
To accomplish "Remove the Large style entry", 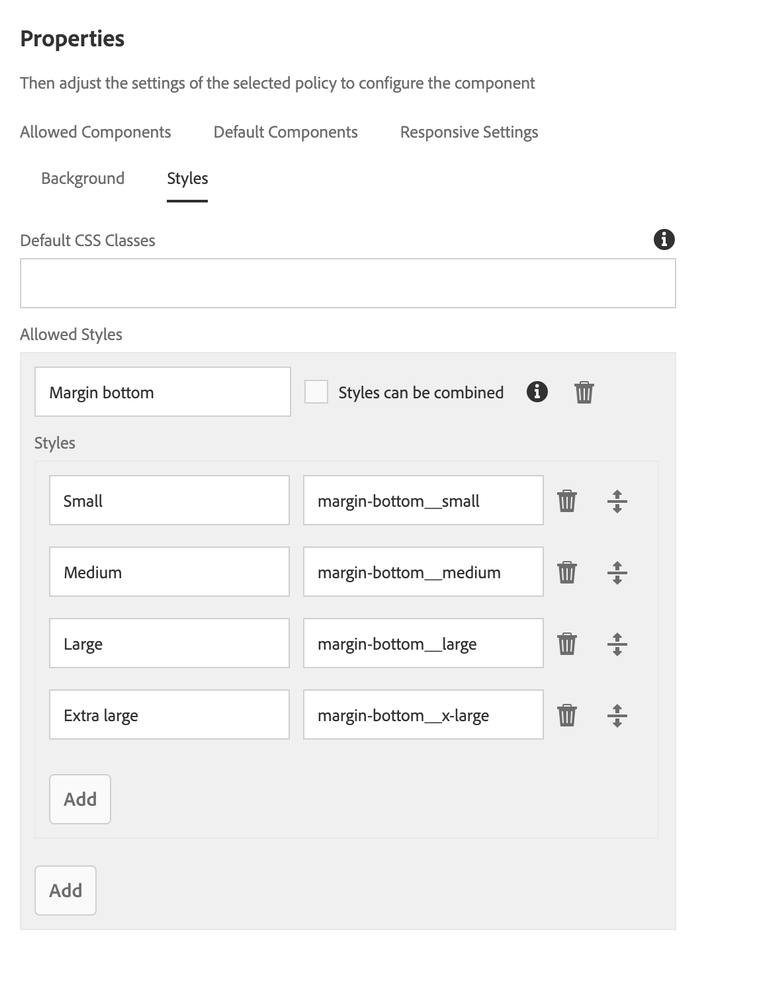I will [x=567, y=644].
